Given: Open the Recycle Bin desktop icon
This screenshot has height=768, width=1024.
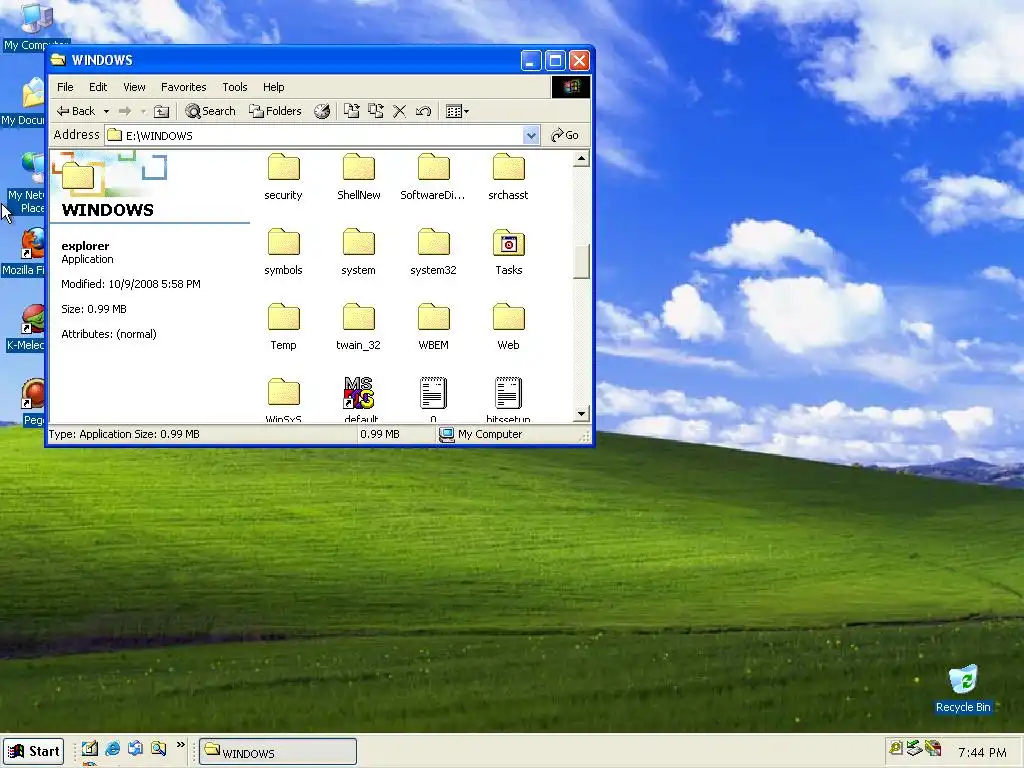Looking at the screenshot, I should click(963, 688).
